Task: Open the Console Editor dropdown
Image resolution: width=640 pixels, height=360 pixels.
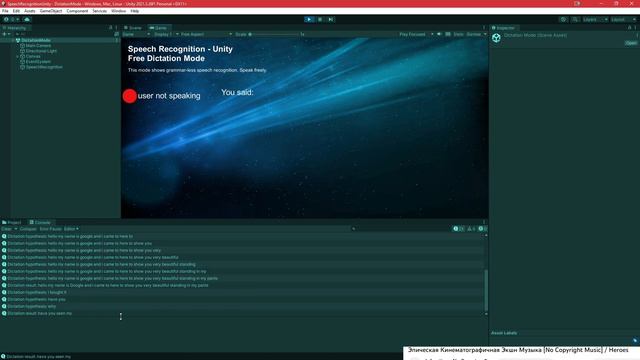Action: tap(71, 229)
